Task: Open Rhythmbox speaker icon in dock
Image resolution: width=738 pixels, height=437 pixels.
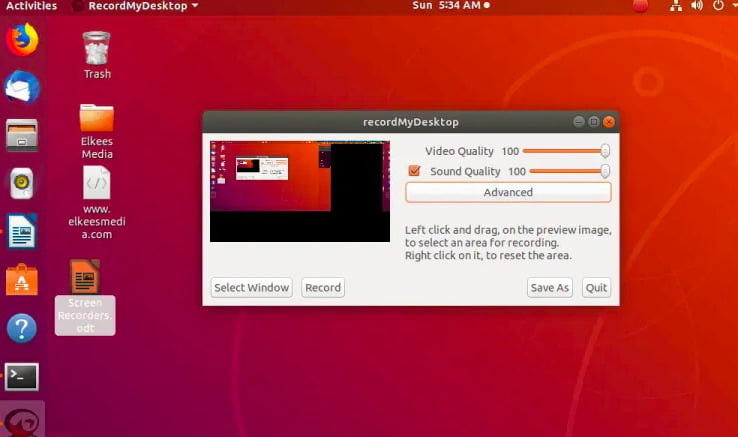Action: [x=22, y=183]
